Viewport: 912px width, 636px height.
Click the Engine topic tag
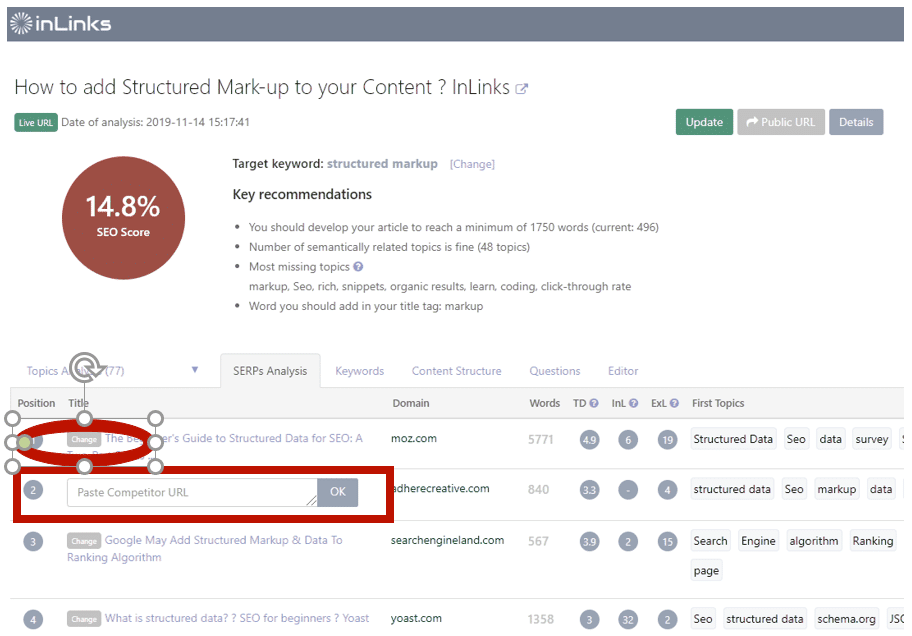[x=758, y=541]
